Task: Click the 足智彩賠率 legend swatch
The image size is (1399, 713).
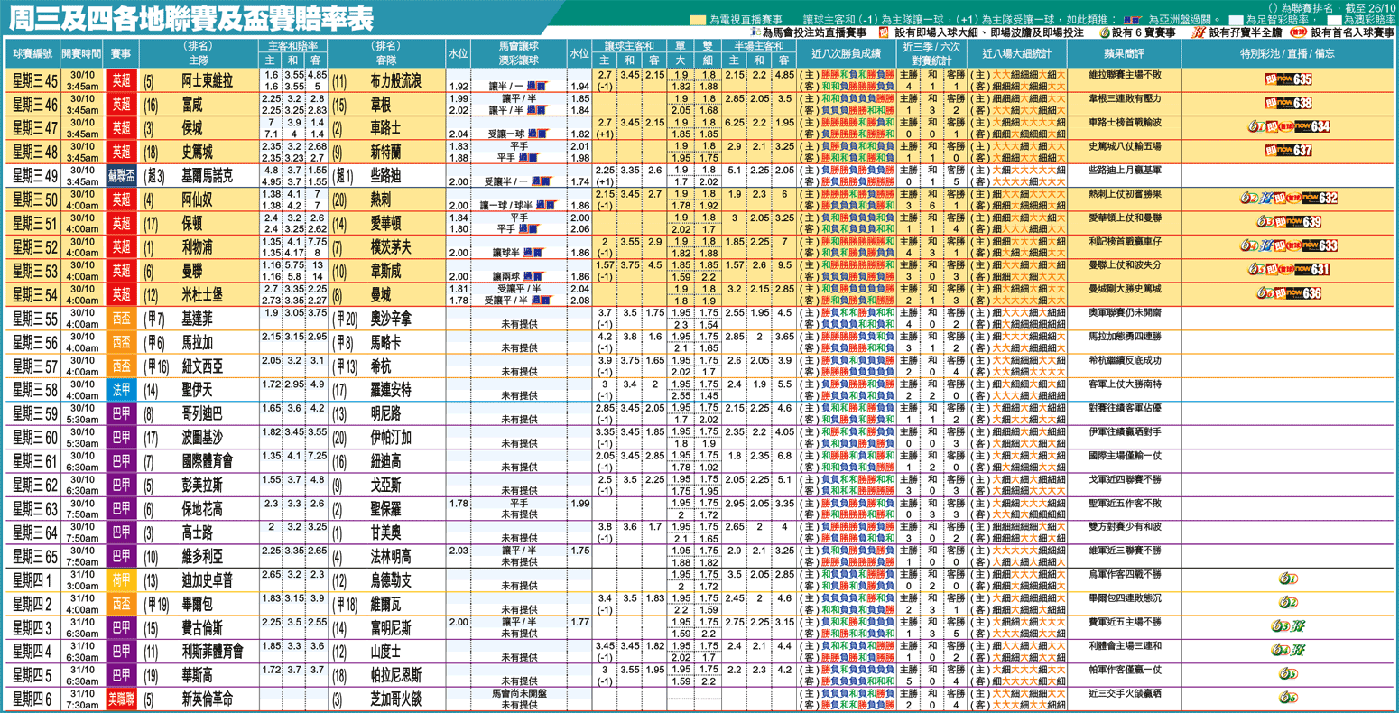Action: (x=1236, y=20)
